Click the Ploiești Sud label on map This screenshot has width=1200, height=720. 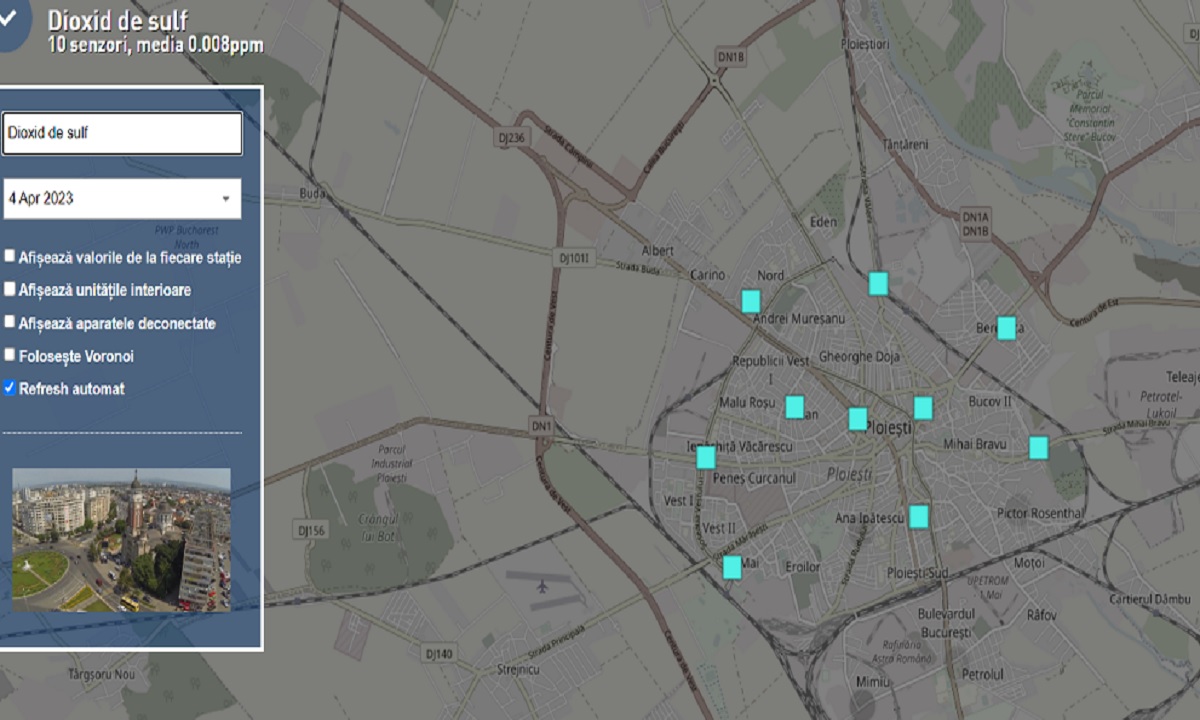pyautogui.click(x=918, y=572)
